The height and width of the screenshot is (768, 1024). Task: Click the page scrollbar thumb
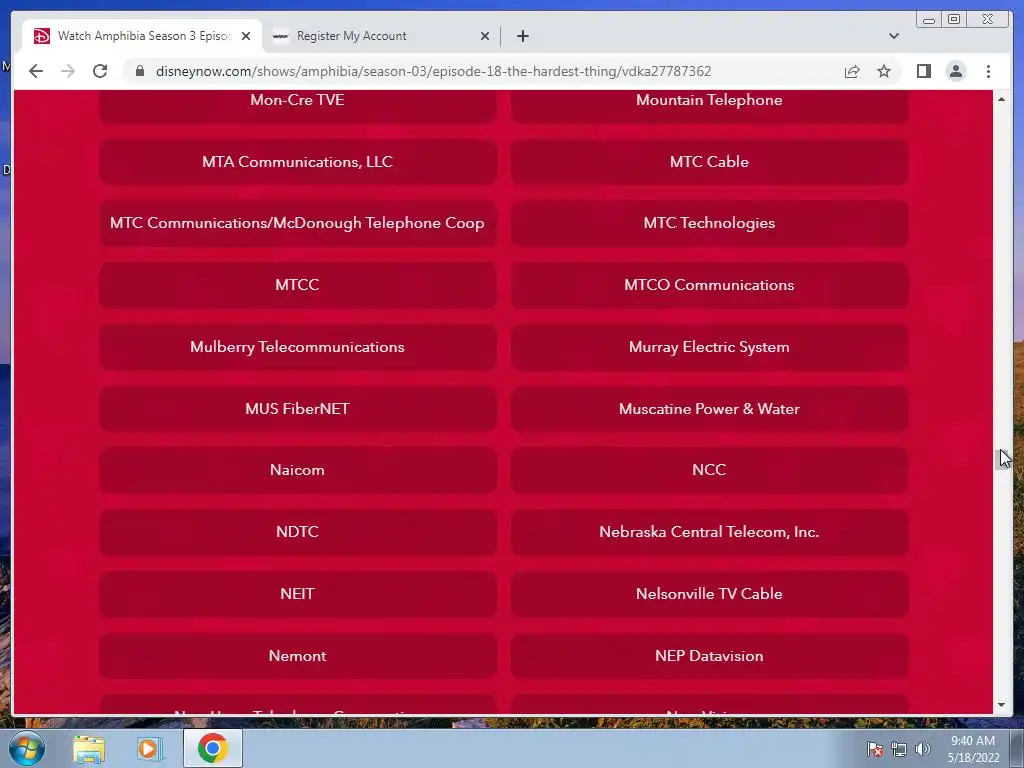pos(1002,459)
